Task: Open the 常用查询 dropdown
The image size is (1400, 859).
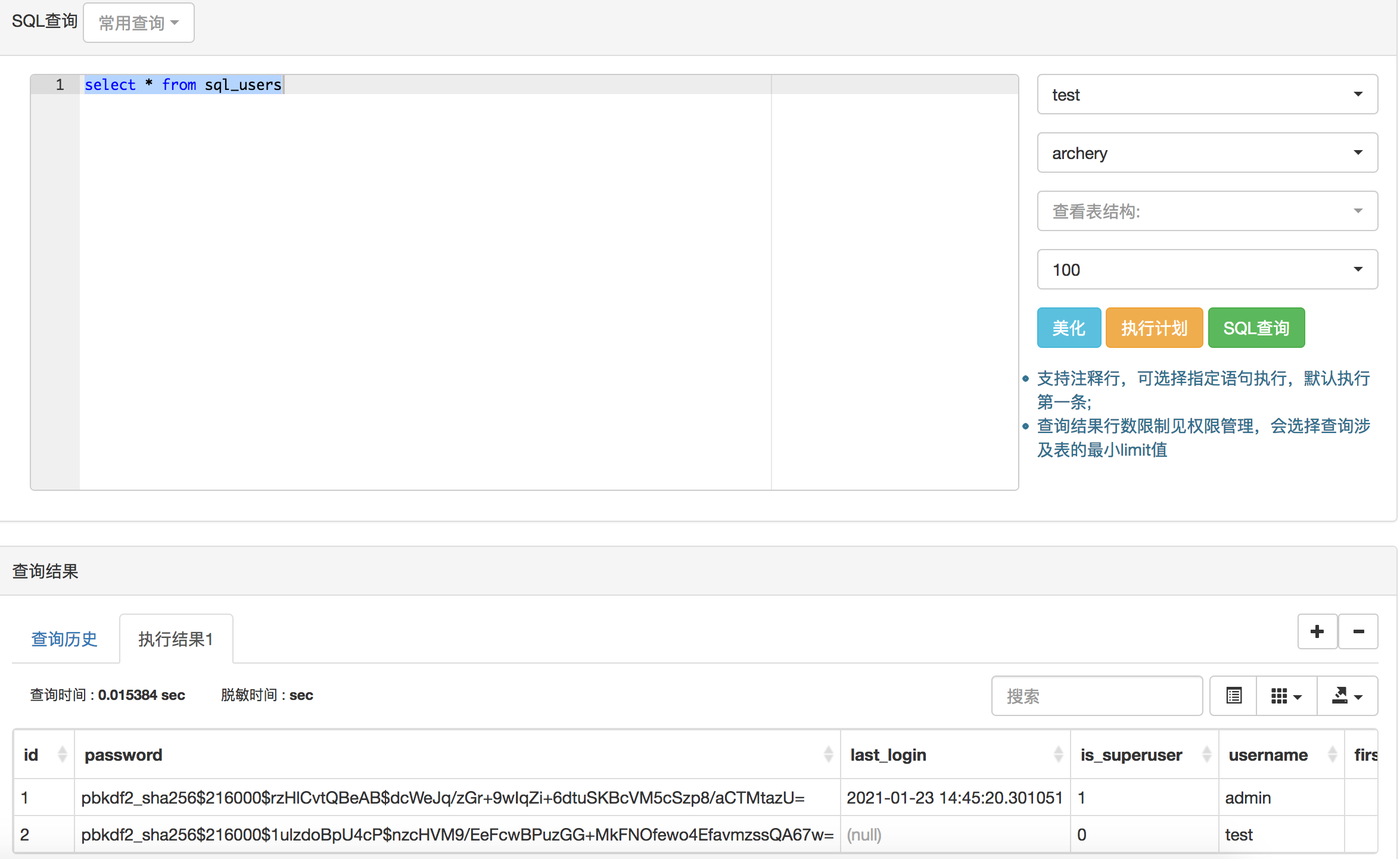Action: pos(139,23)
